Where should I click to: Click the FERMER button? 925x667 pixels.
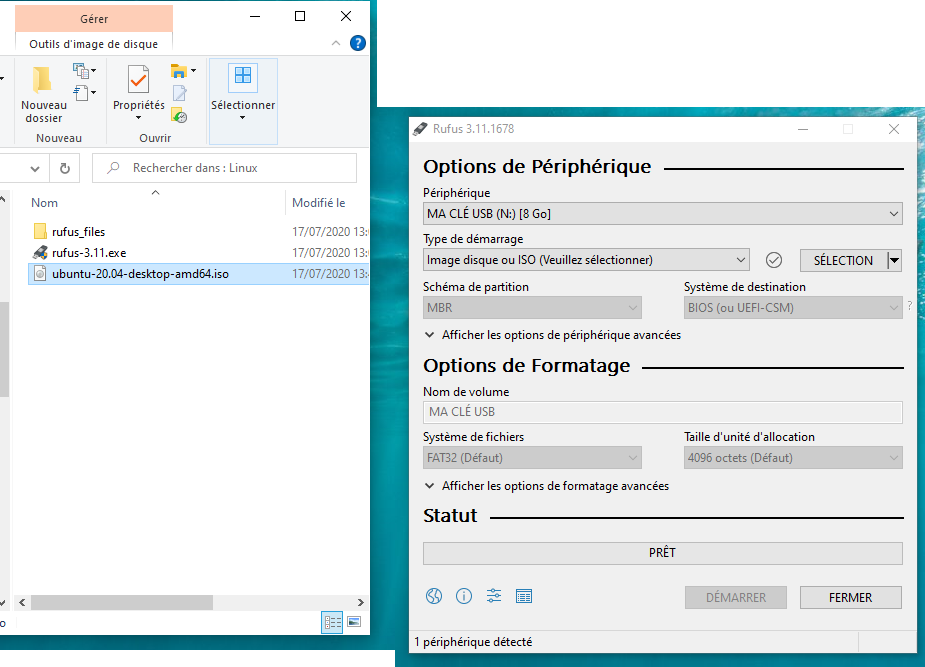tap(850, 597)
